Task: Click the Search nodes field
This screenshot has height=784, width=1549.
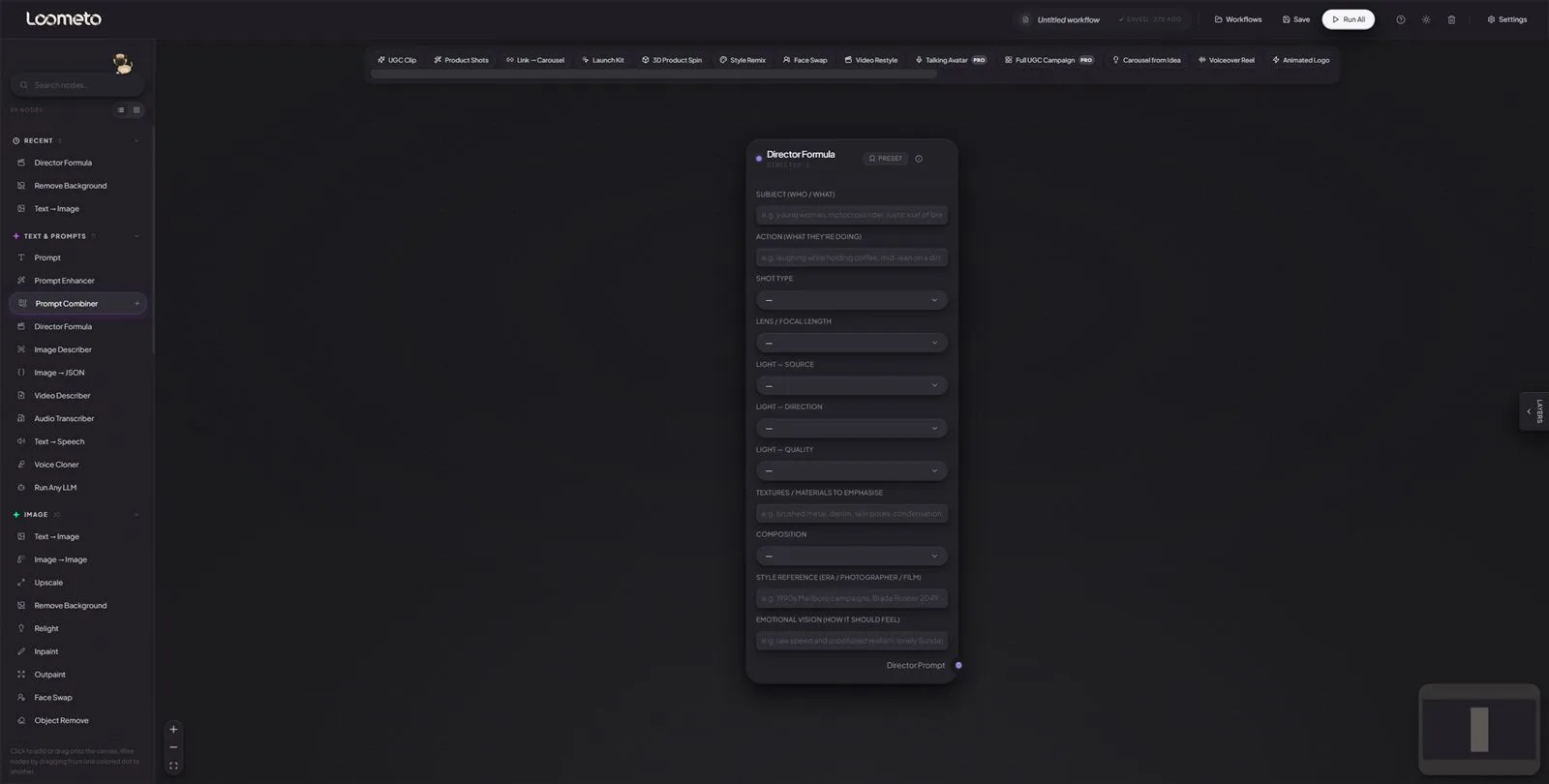Action: pyautogui.click(x=77, y=85)
